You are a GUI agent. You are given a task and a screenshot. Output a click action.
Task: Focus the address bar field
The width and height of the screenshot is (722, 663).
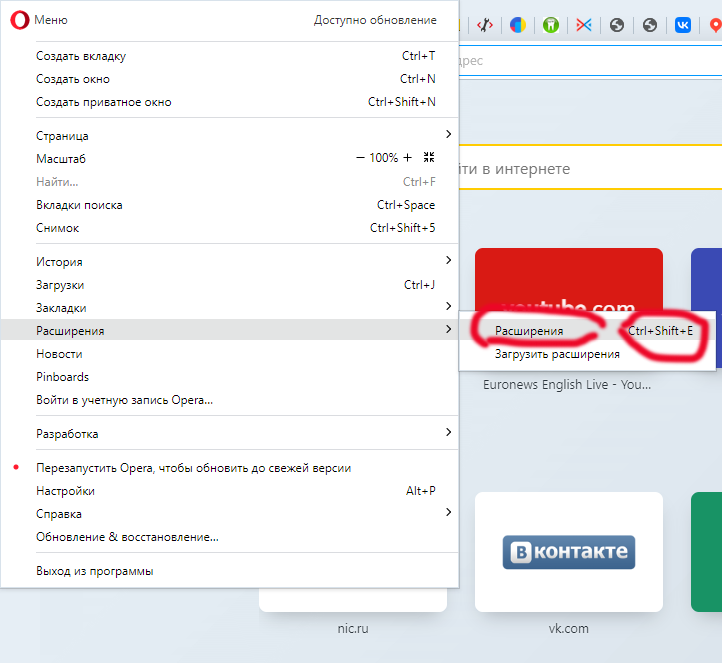(590, 61)
